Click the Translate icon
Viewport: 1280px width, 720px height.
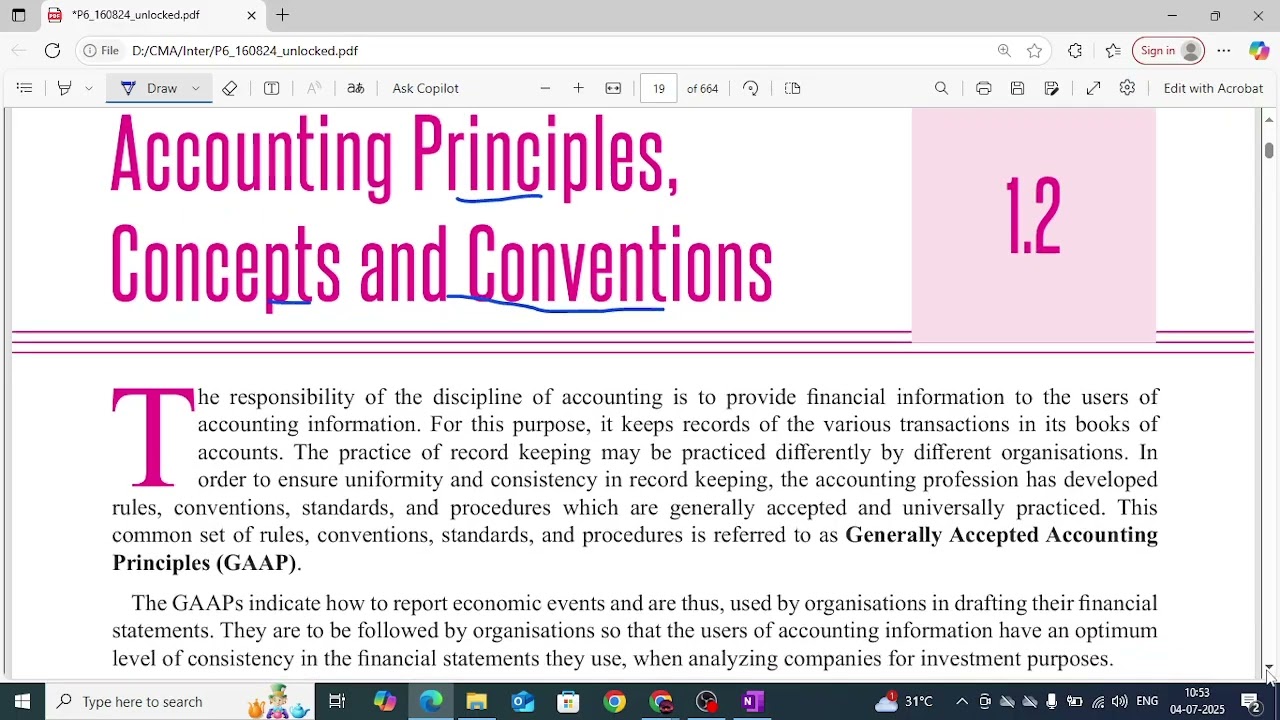pos(355,88)
